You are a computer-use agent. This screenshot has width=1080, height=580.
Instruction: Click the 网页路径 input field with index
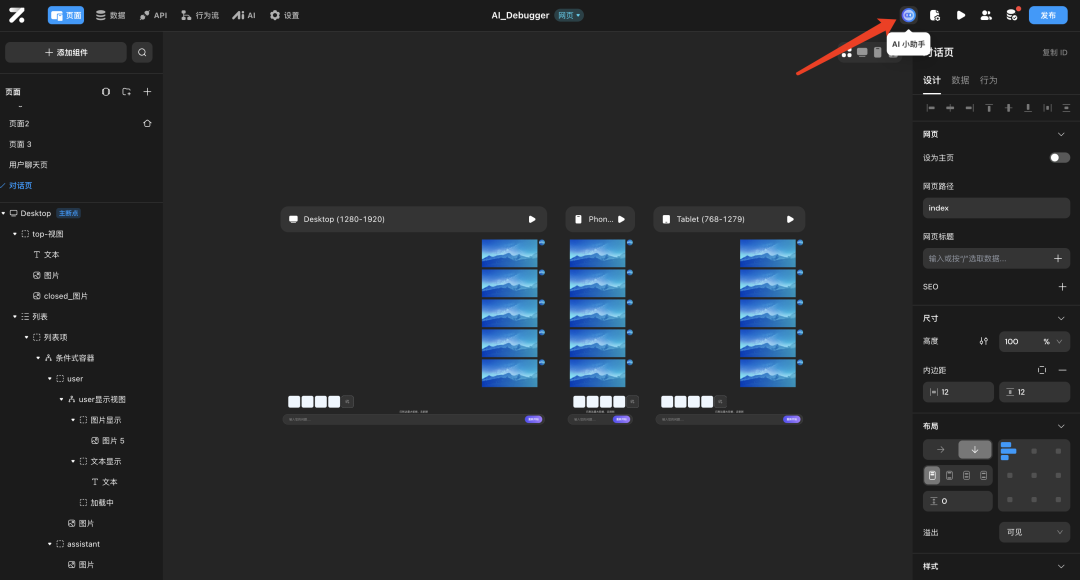pos(996,208)
